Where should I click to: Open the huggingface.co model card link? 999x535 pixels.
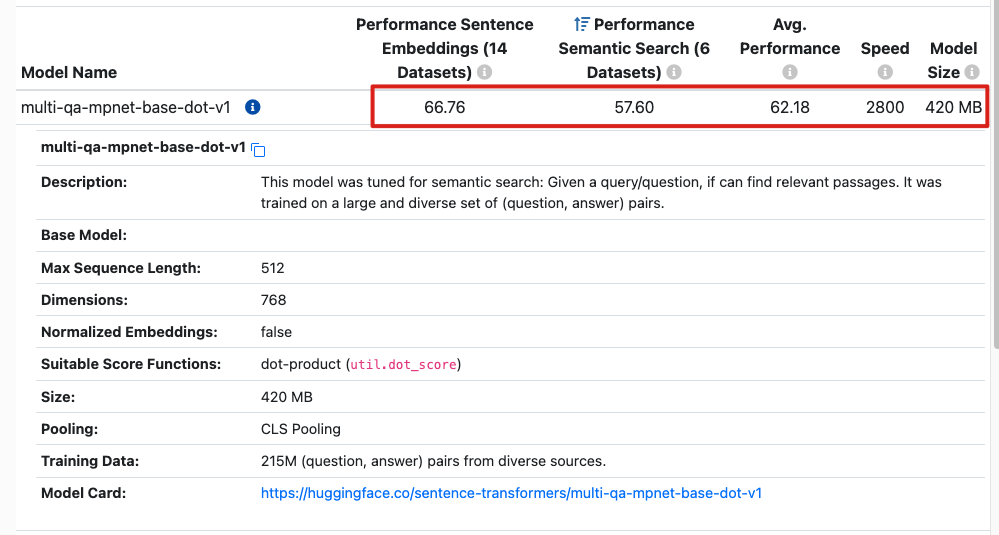point(511,493)
